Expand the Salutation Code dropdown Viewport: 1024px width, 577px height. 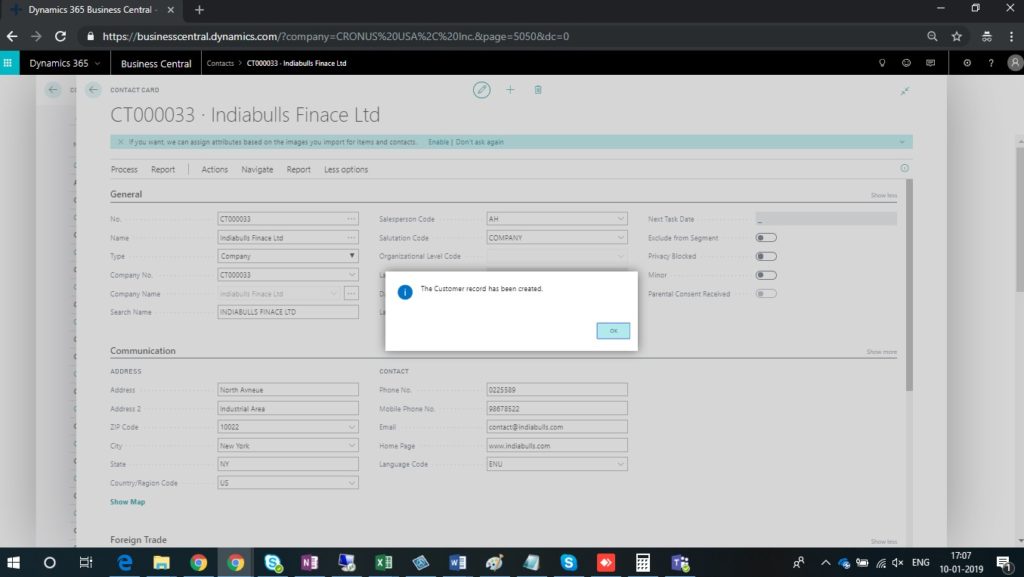point(621,238)
